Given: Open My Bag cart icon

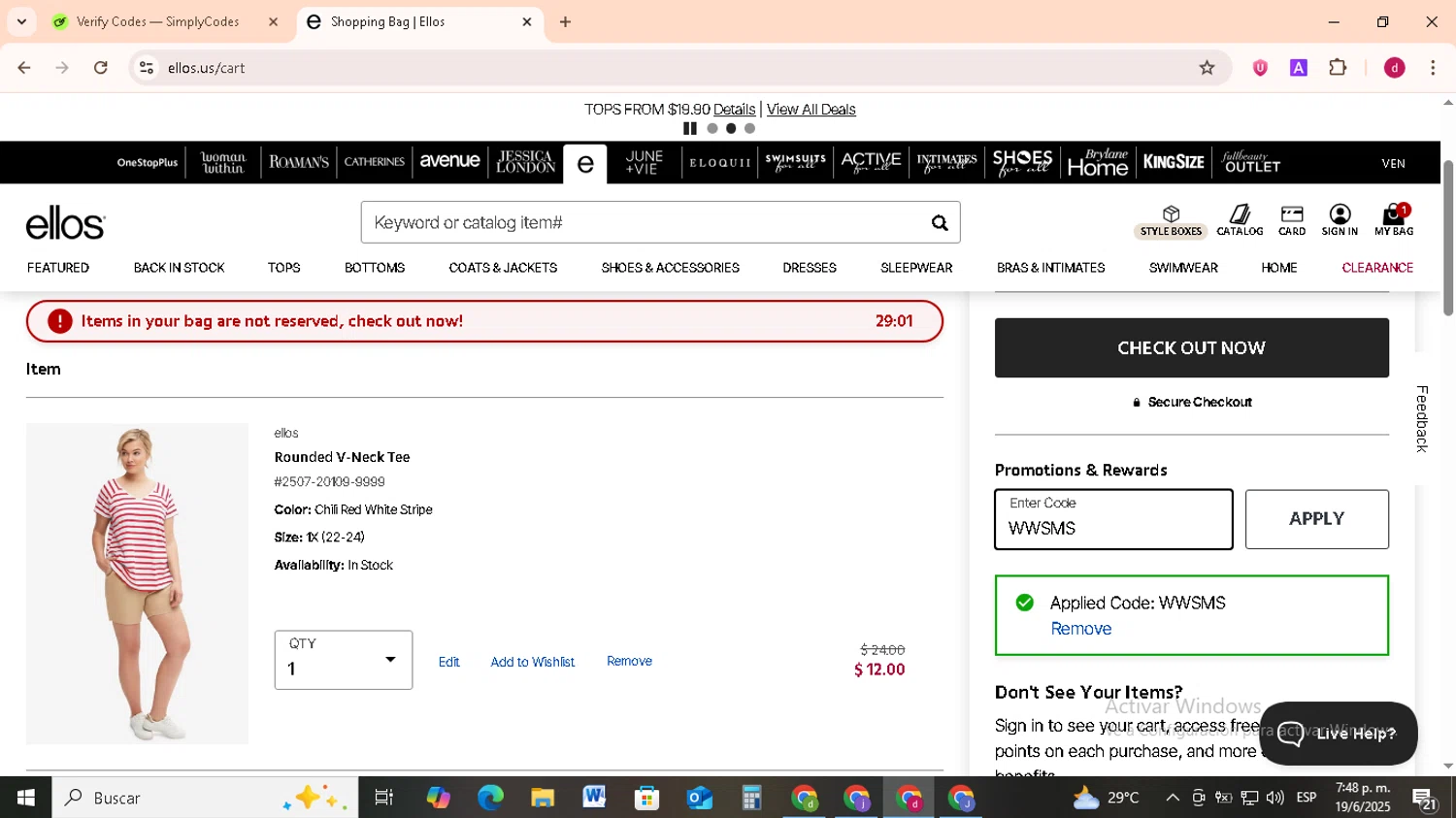Looking at the screenshot, I should point(1394,221).
